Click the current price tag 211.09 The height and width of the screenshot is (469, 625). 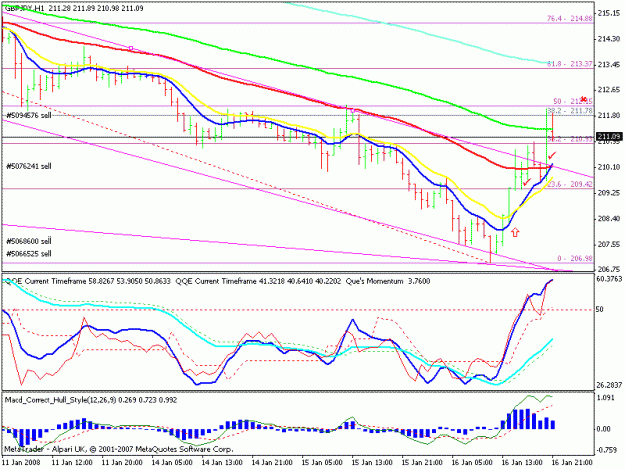pos(609,137)
